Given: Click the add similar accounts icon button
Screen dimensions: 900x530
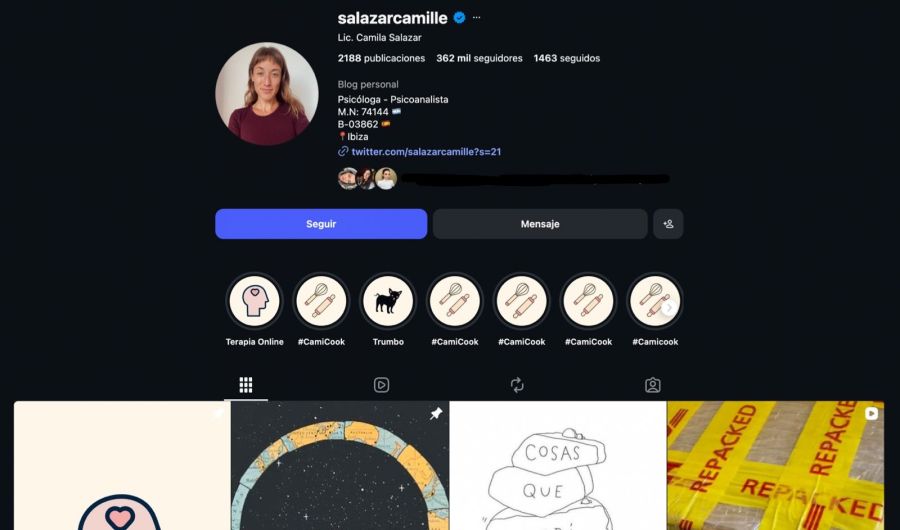Looking at the screenshot, I should (x=668, y=224).
